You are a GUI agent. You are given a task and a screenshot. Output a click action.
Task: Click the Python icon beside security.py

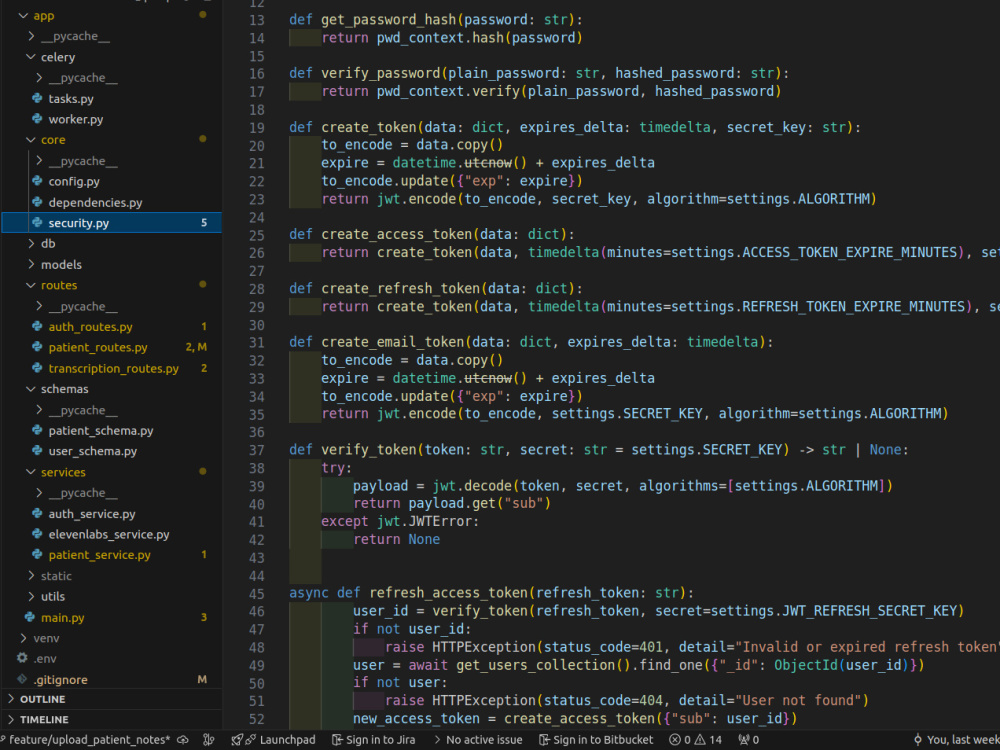(38, 223)
